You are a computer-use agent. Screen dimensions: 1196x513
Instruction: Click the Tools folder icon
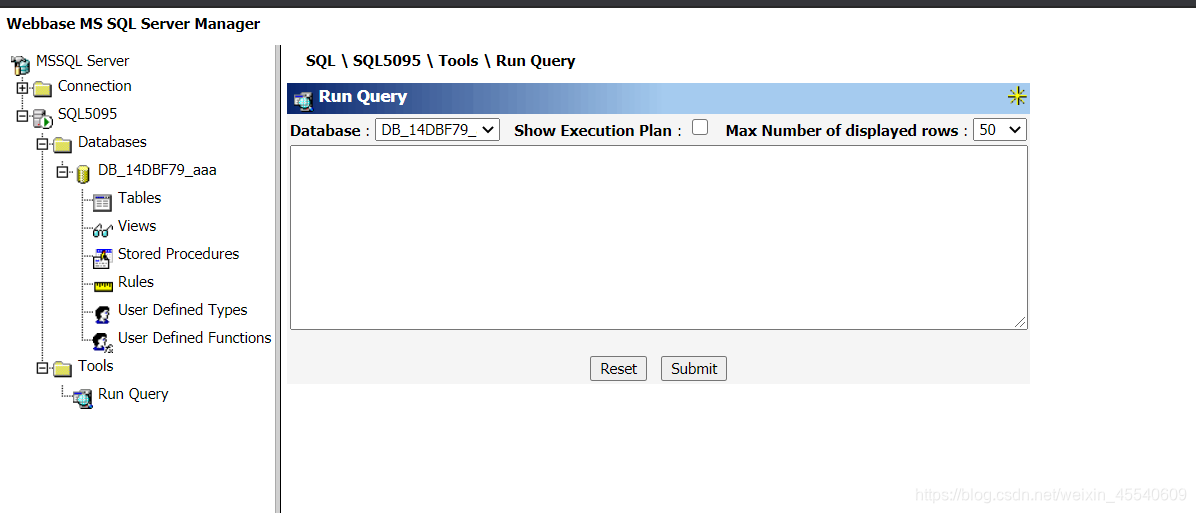click(63, 369)
